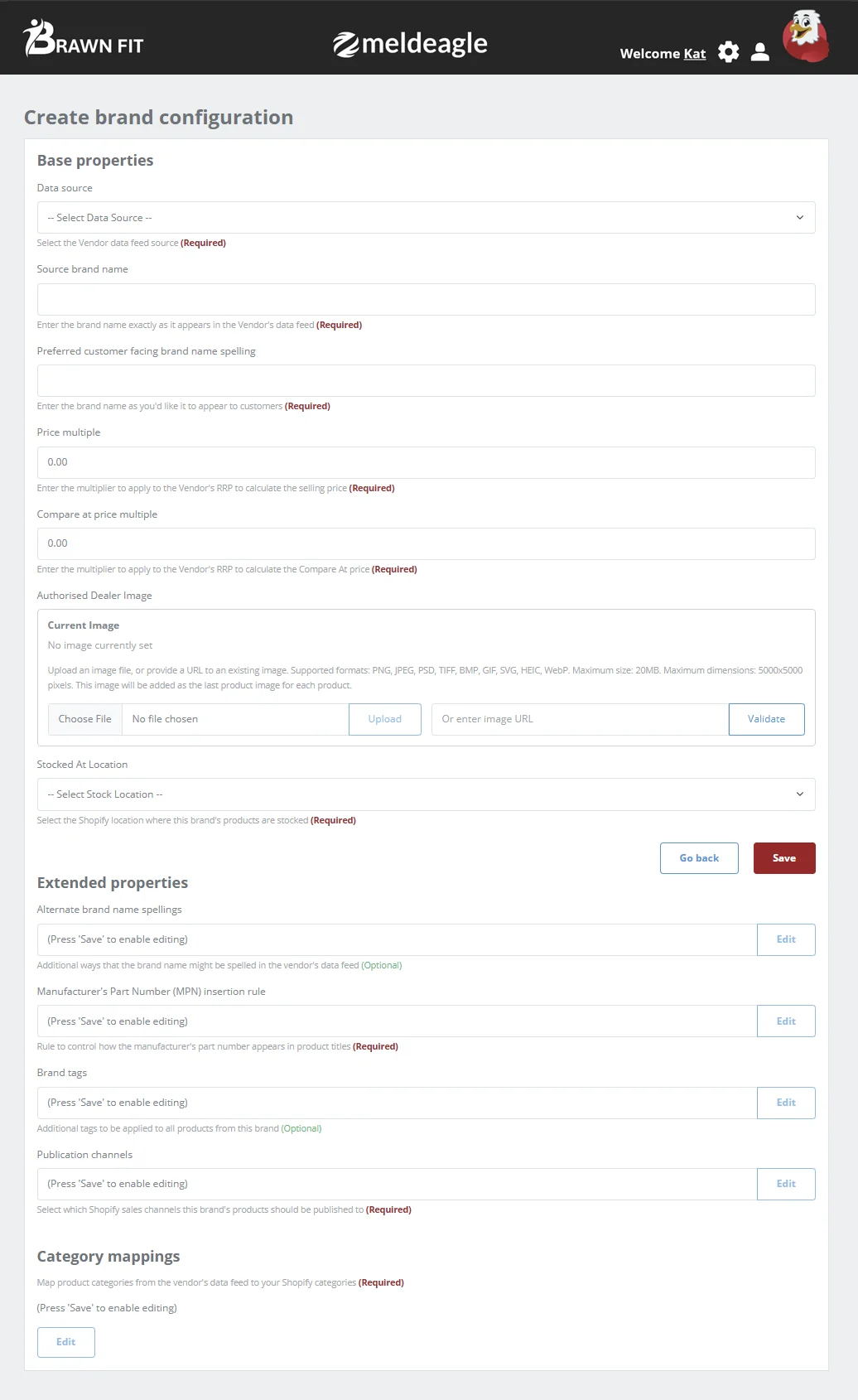This screenshot has height=1400, width=858.
Task: Expand the Data Source chevron arrow
Action: click(799, 217)
